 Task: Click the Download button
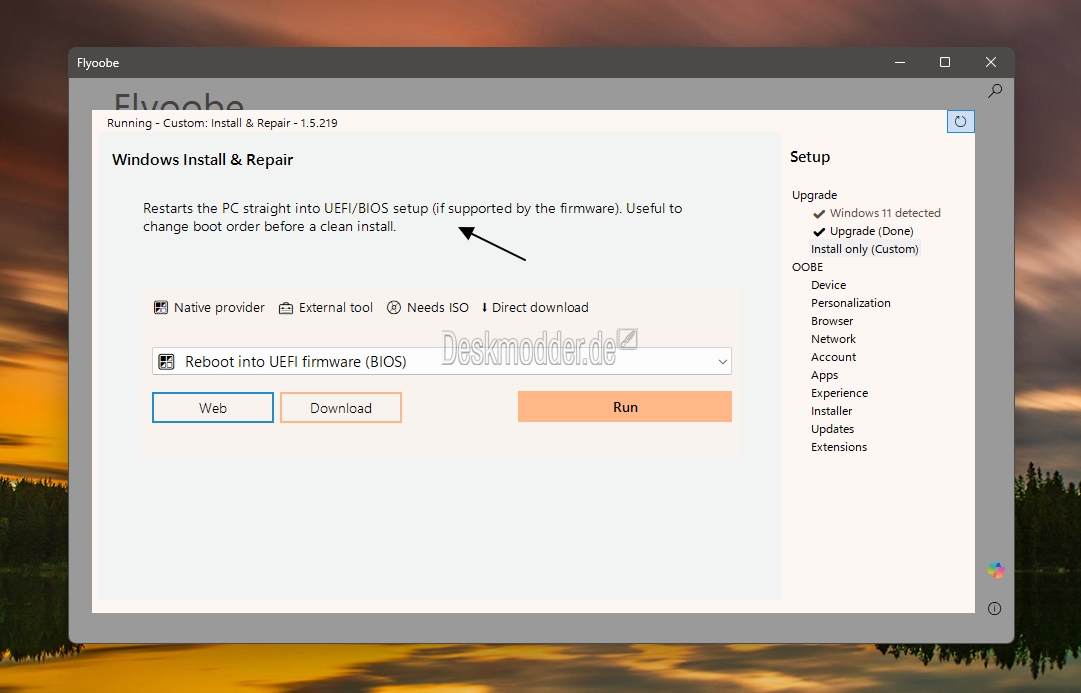pos(341,408)
